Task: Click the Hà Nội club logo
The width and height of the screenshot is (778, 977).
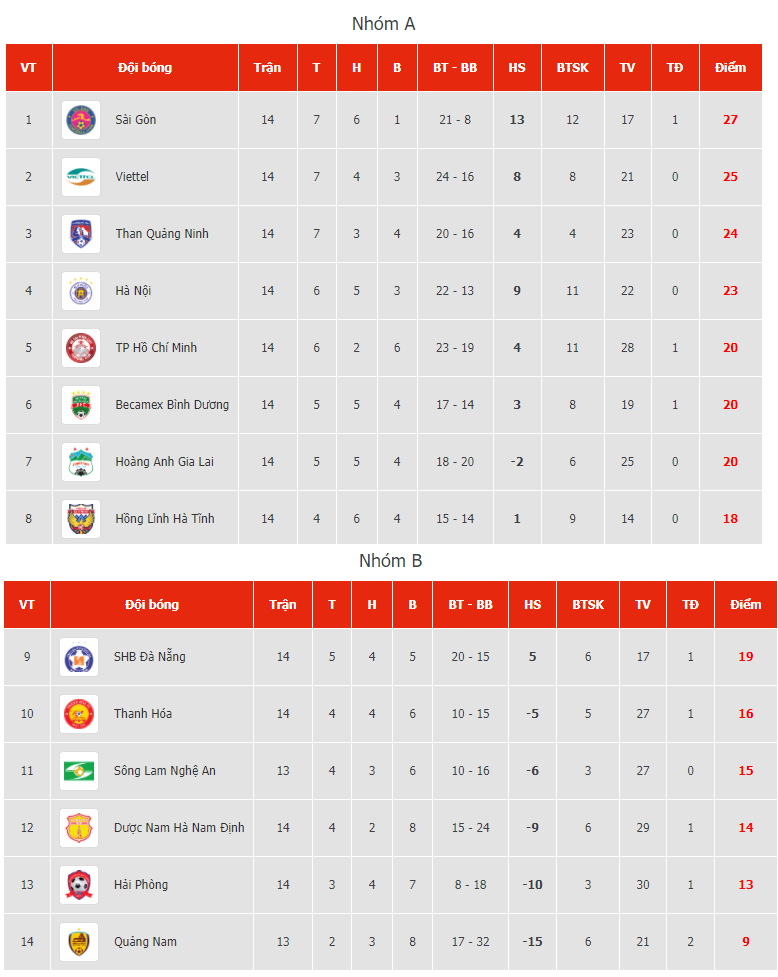Action: point(81,291)
